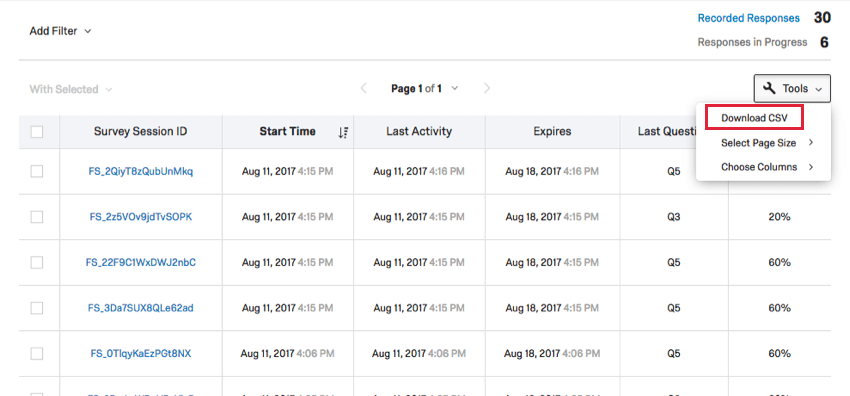Toggle the select-all header checkbox

[37, 132]
